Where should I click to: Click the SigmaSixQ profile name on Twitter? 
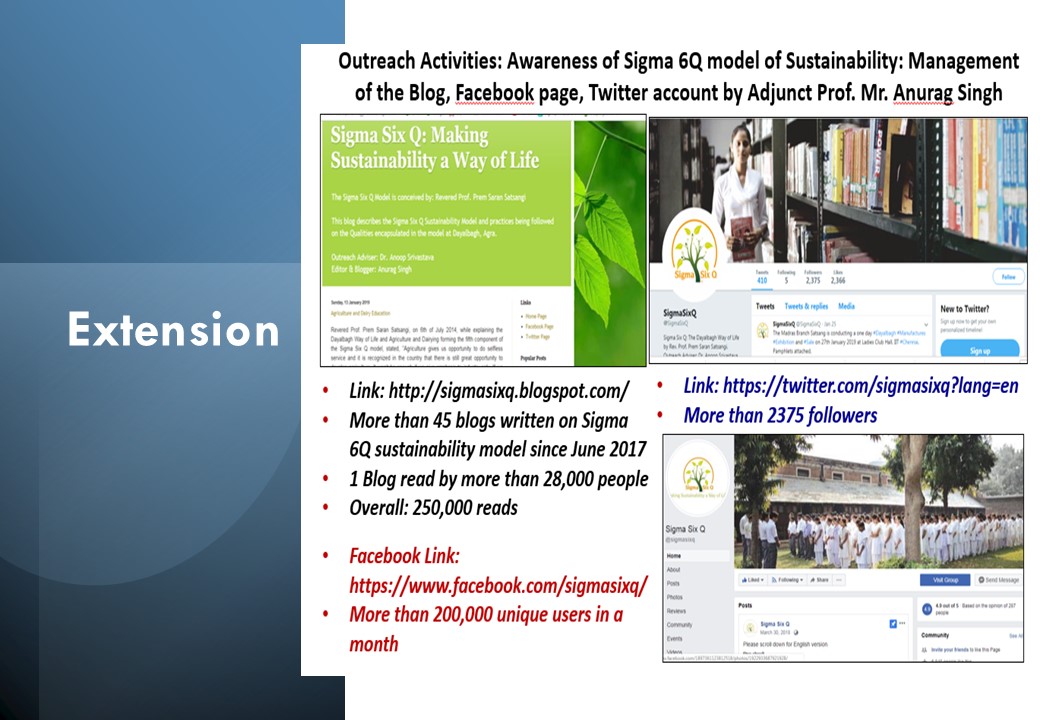coord(680,312)
